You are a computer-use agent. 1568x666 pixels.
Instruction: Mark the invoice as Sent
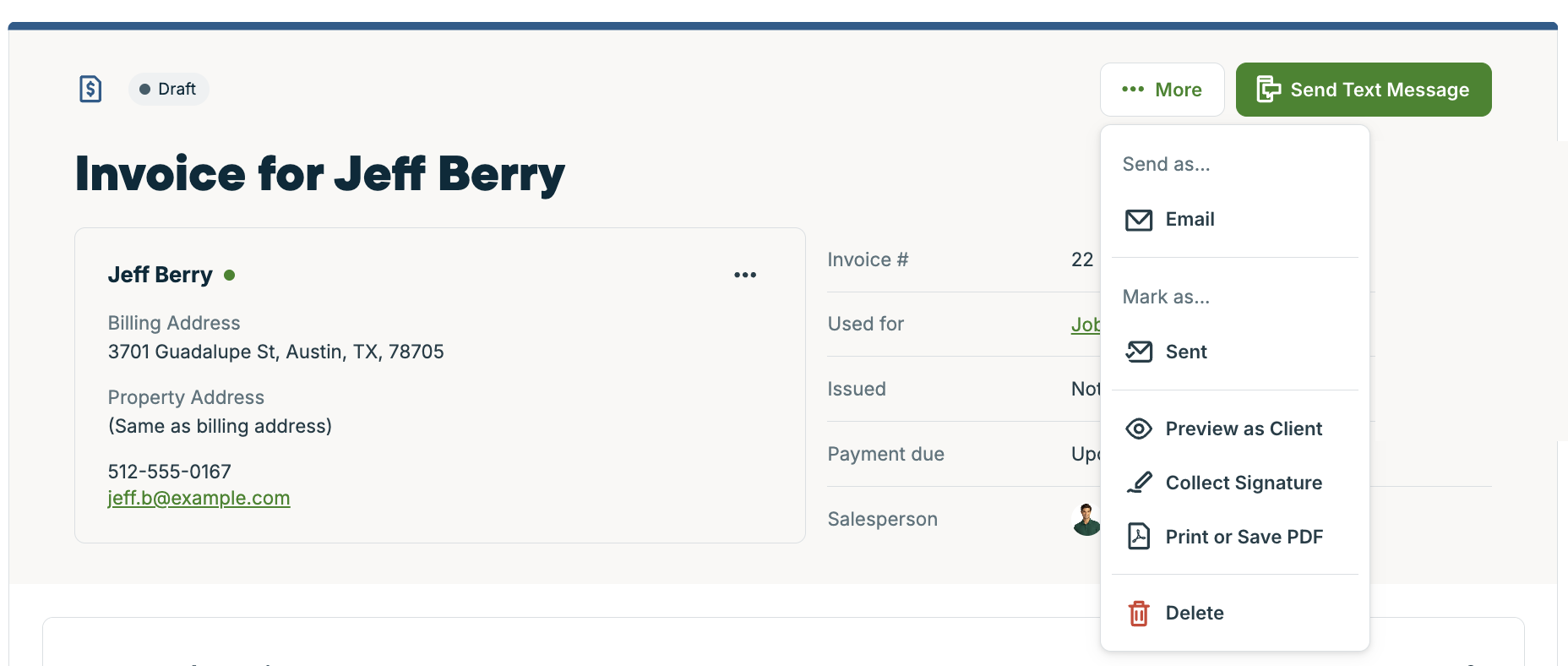[1186, 352]
